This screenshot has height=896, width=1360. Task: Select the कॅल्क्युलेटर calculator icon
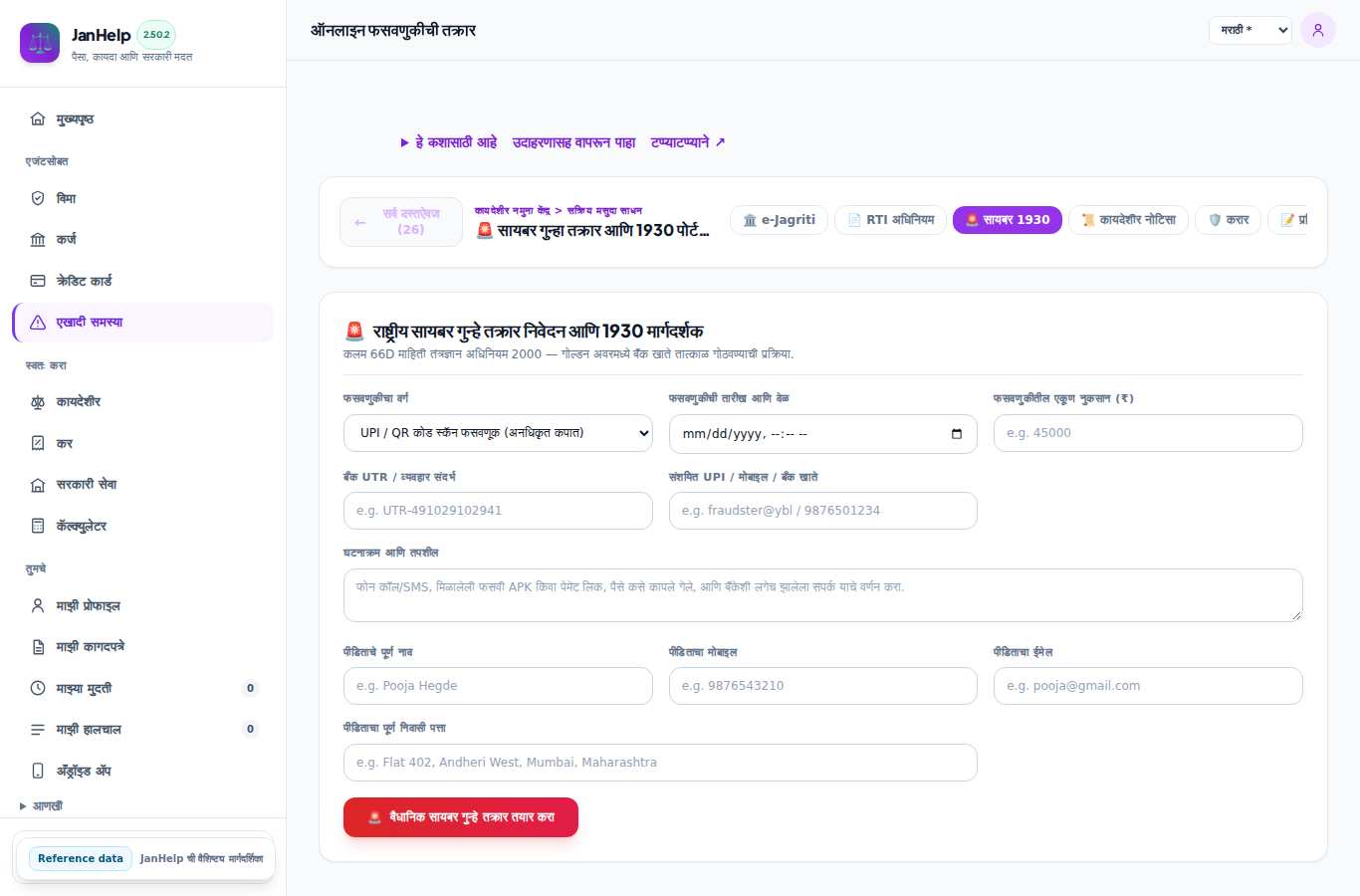click(38, 526)
